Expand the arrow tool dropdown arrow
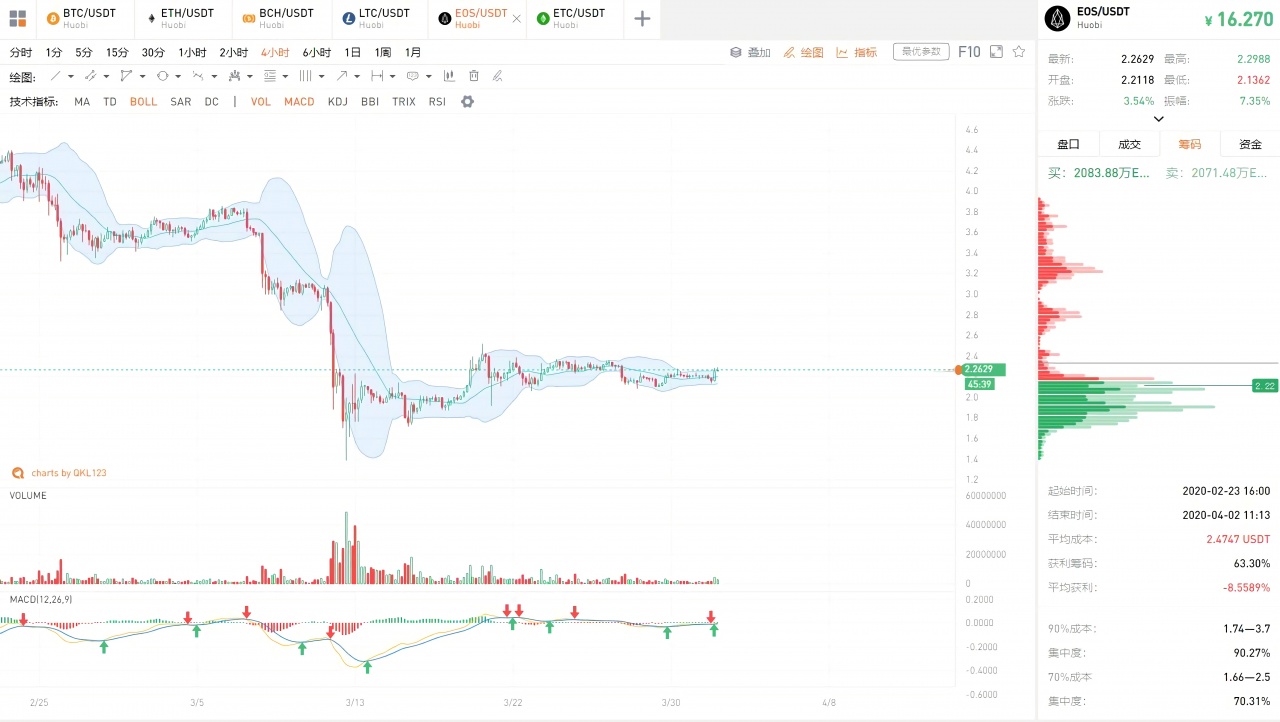The height and width of the screenshot is (722, 1280). (357, 77)
